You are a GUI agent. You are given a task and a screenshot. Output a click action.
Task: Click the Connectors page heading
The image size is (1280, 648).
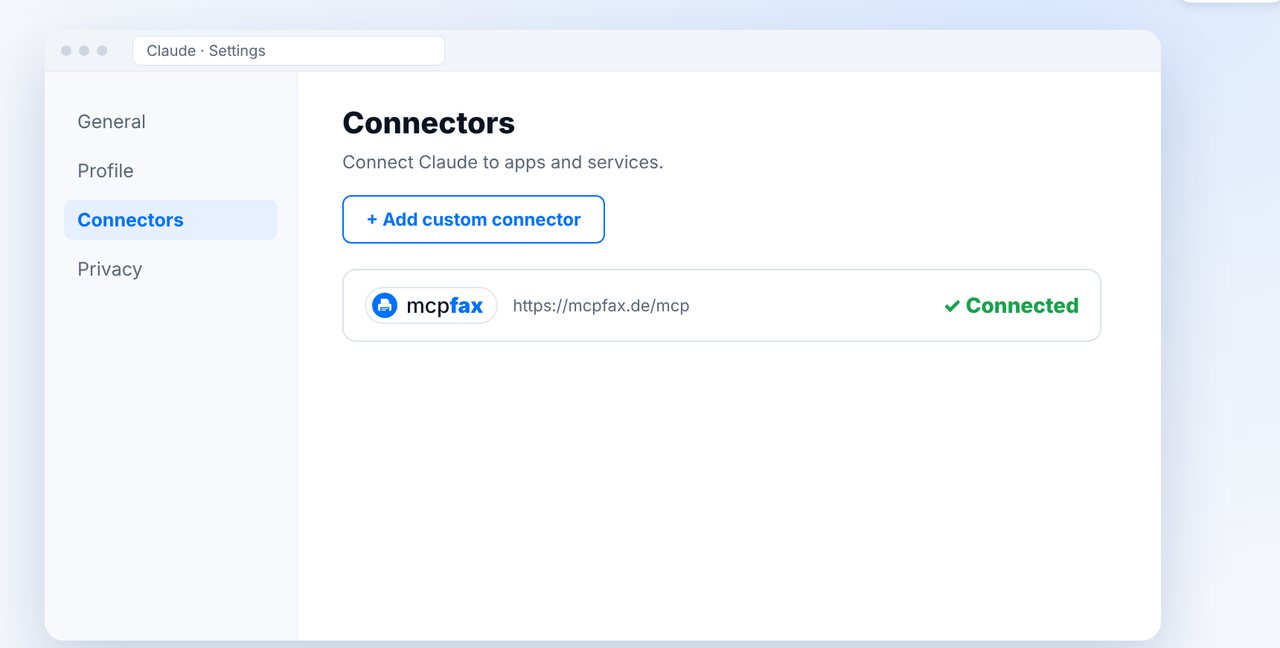coord(428,123)
